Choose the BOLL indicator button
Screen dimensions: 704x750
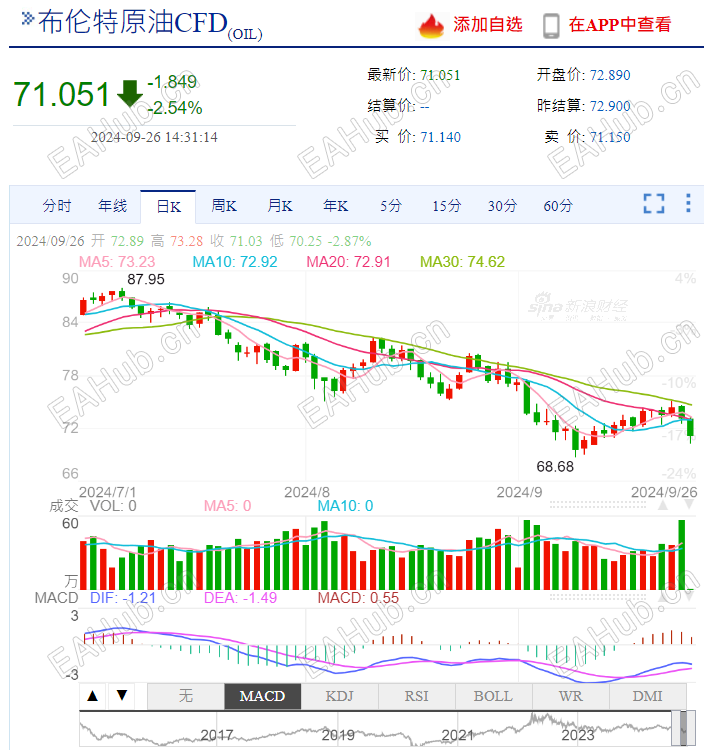tap(494, 696)
